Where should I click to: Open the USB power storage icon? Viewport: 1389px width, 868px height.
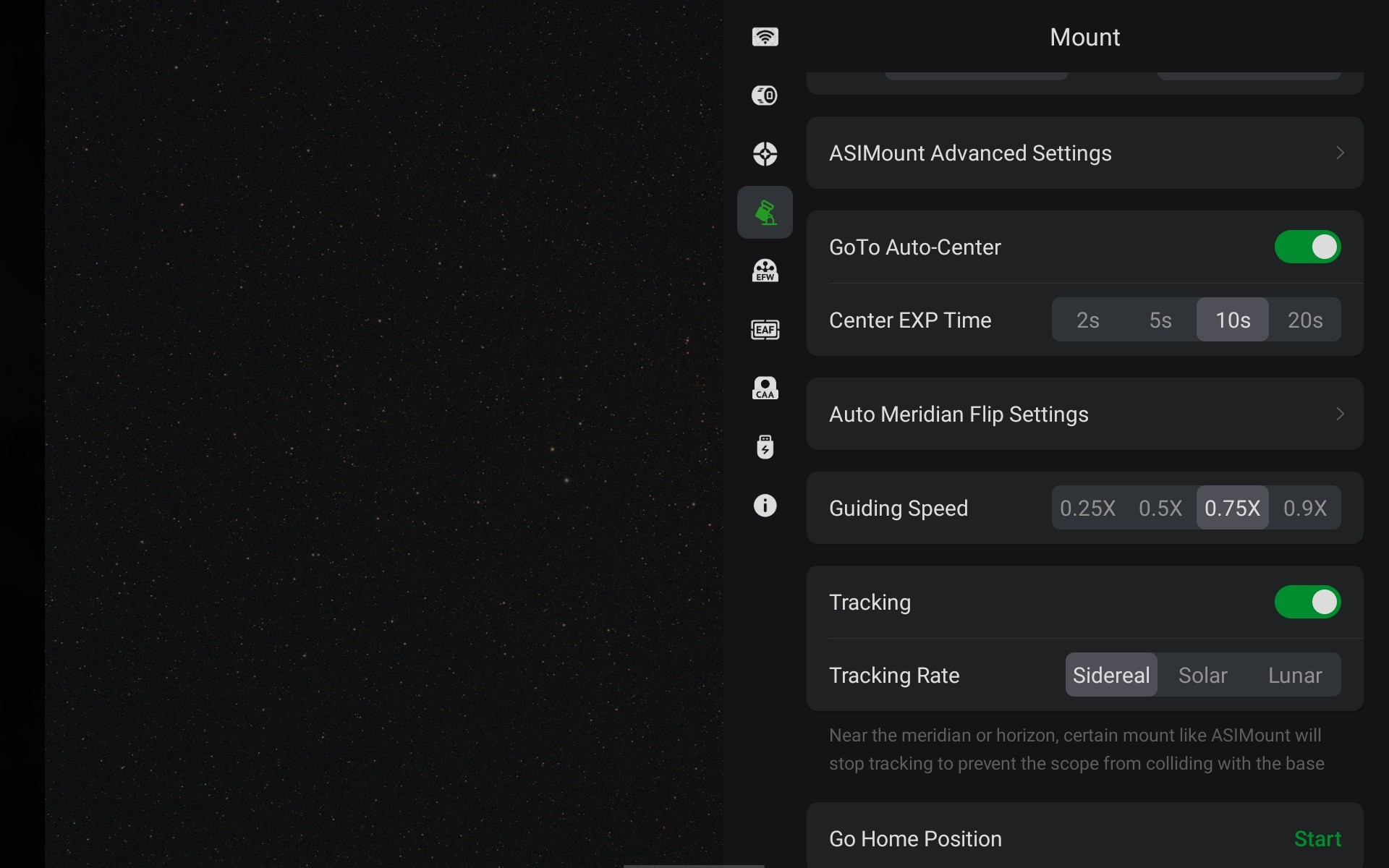[765, 447]
